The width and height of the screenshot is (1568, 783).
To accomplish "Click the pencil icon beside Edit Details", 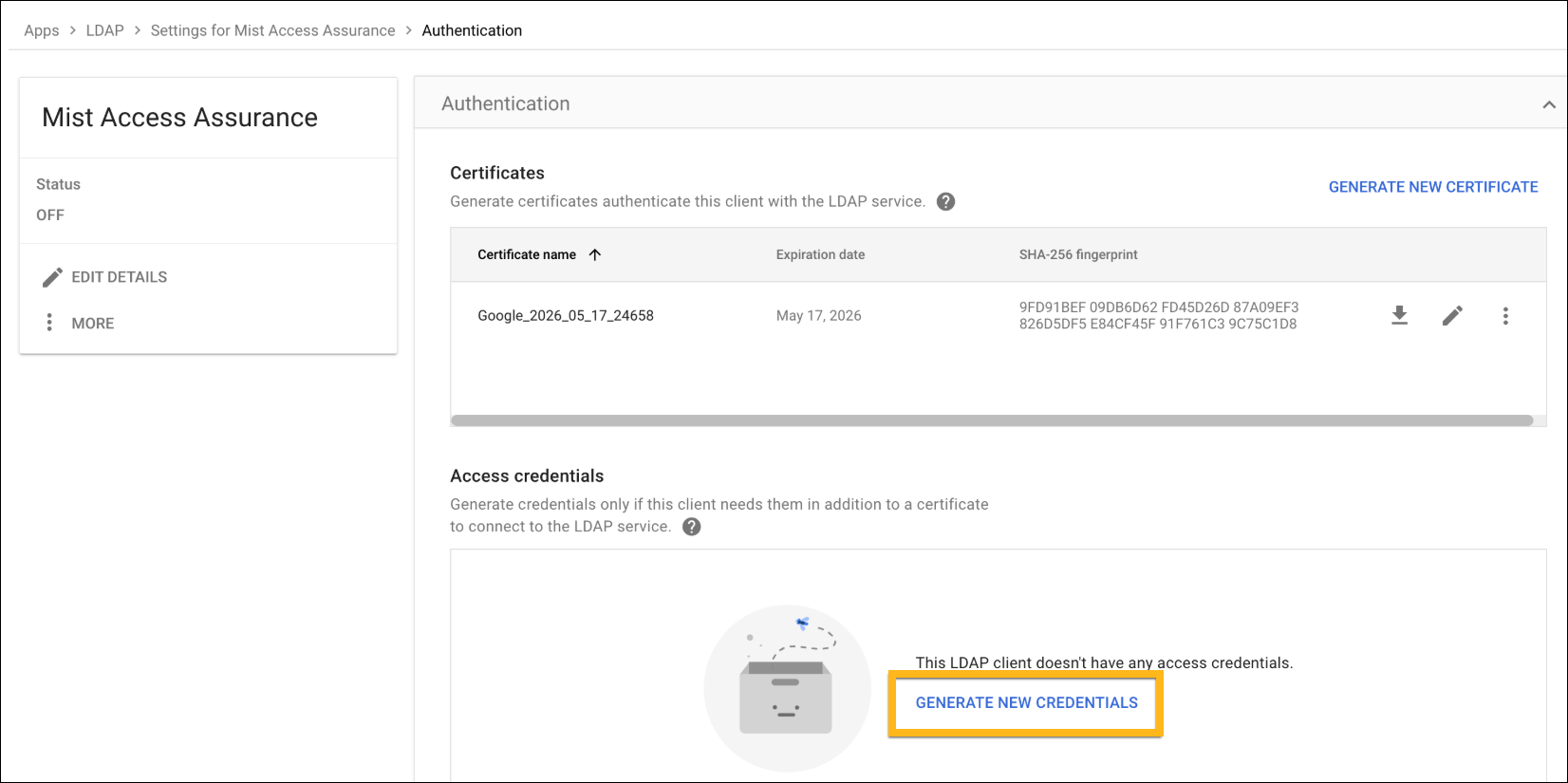I will click(x=52, y=277).
